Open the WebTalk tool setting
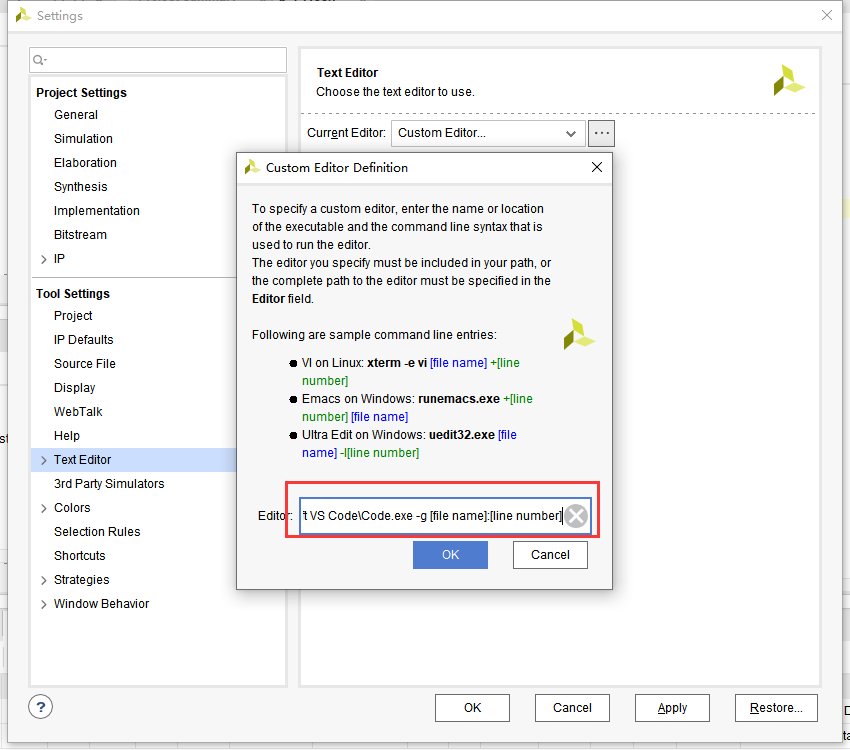Screen dimensions: 850x750 (x=78, y=412)
